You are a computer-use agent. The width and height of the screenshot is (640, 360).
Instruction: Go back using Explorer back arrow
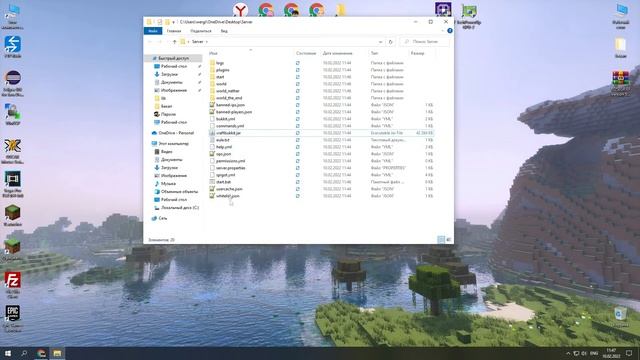pos(150,42)
